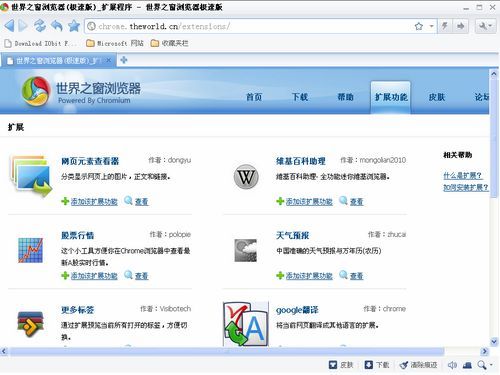500x375 pixels.
Task: Click the lightning bolt toolbar icon
Action: coord(444,26)
